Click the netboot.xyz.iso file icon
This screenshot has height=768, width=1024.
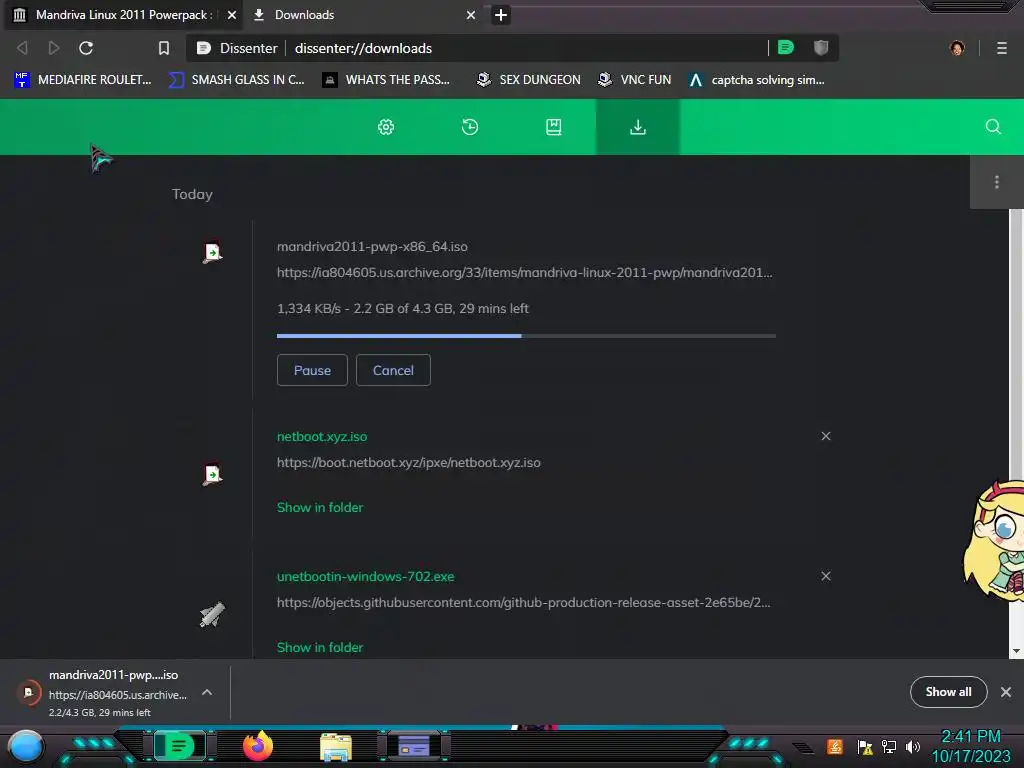point(212,474)
